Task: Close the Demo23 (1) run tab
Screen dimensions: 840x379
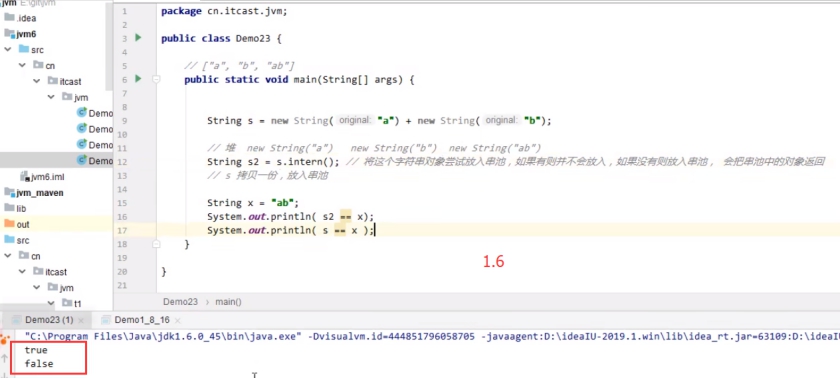Action: [x=81, y=321]
